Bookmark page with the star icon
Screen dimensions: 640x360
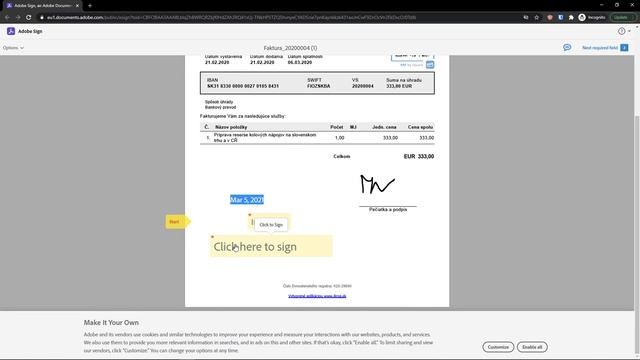[x=537, y=17]
